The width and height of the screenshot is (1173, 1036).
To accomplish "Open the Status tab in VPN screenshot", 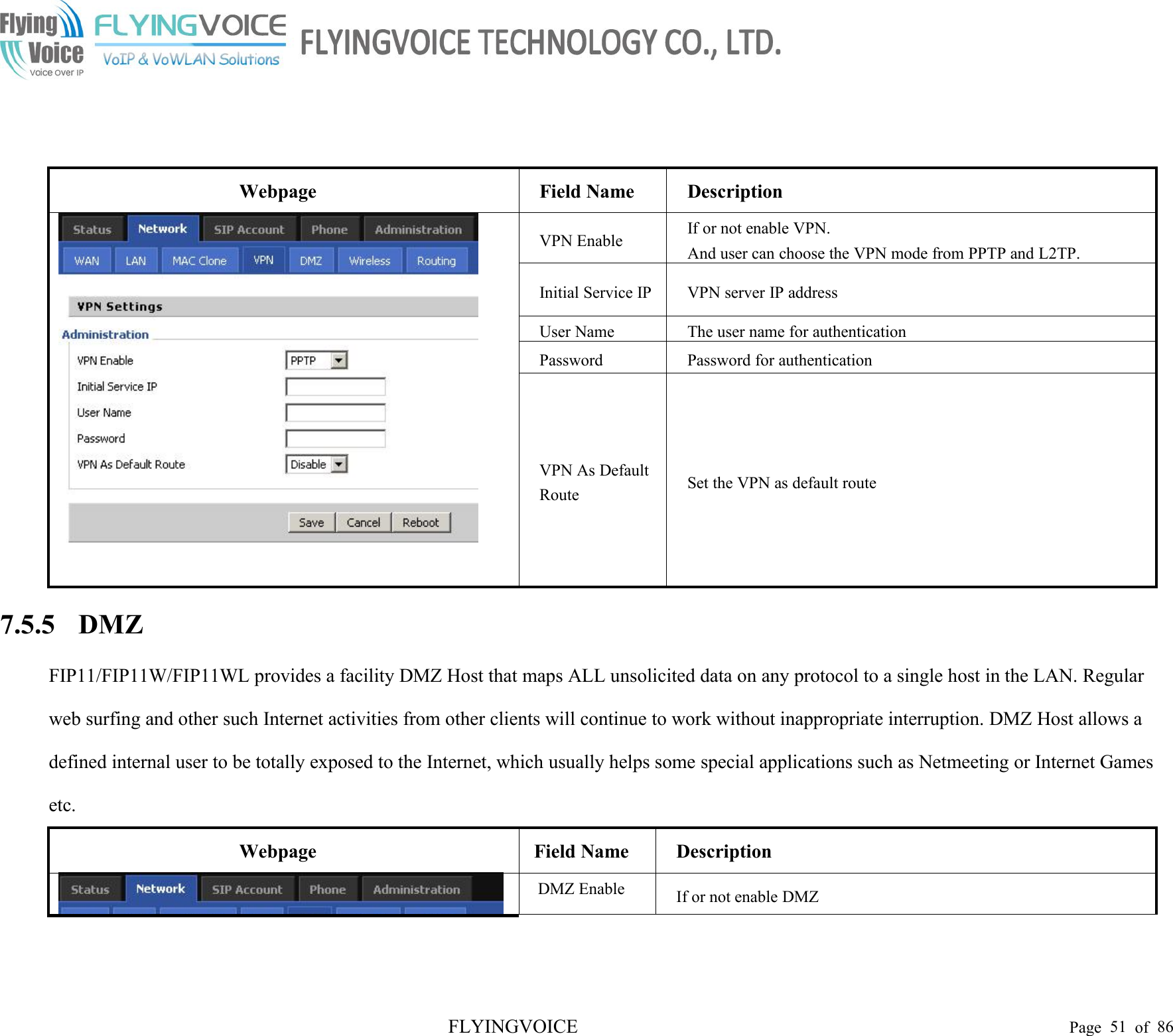I will 92,229.
